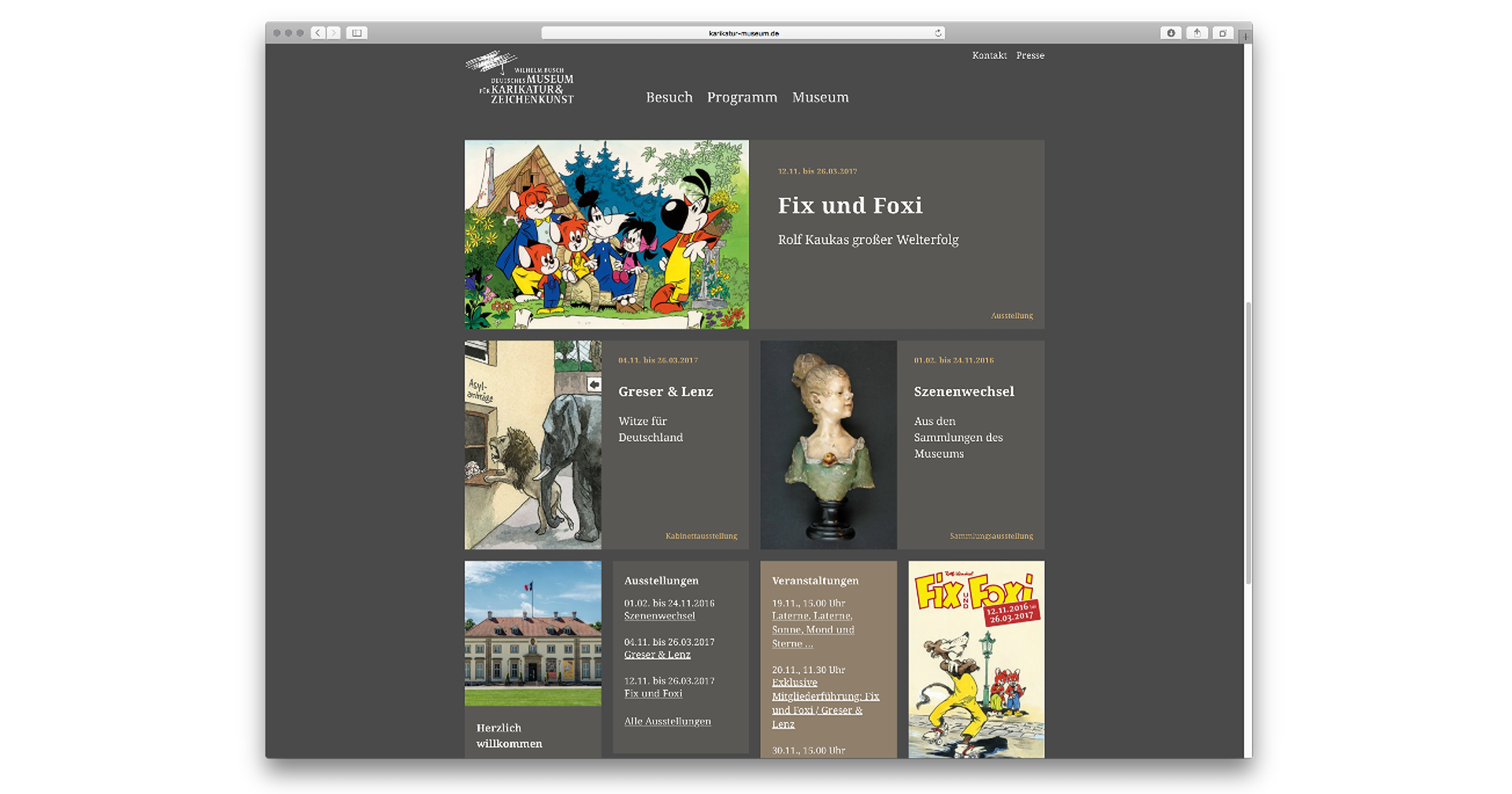Open the Kontakt link
The image size is (1512, 794).
pos(989,55)
